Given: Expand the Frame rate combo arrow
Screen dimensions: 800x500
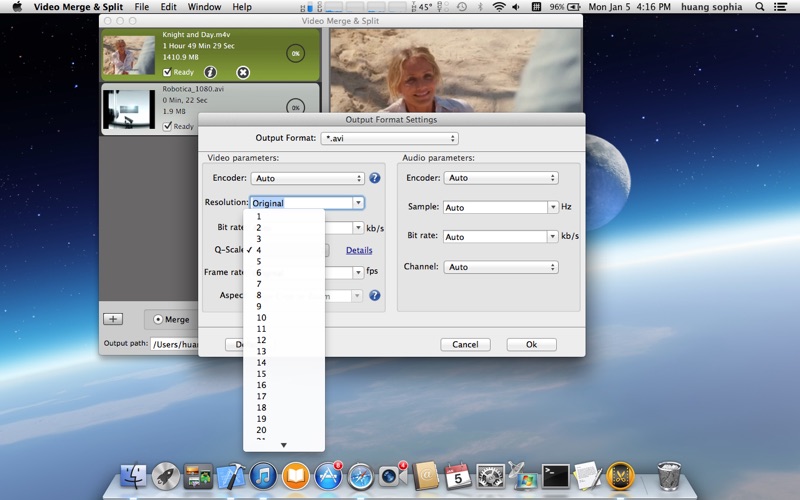Looking at the screenshot, I should click(358, 272).
